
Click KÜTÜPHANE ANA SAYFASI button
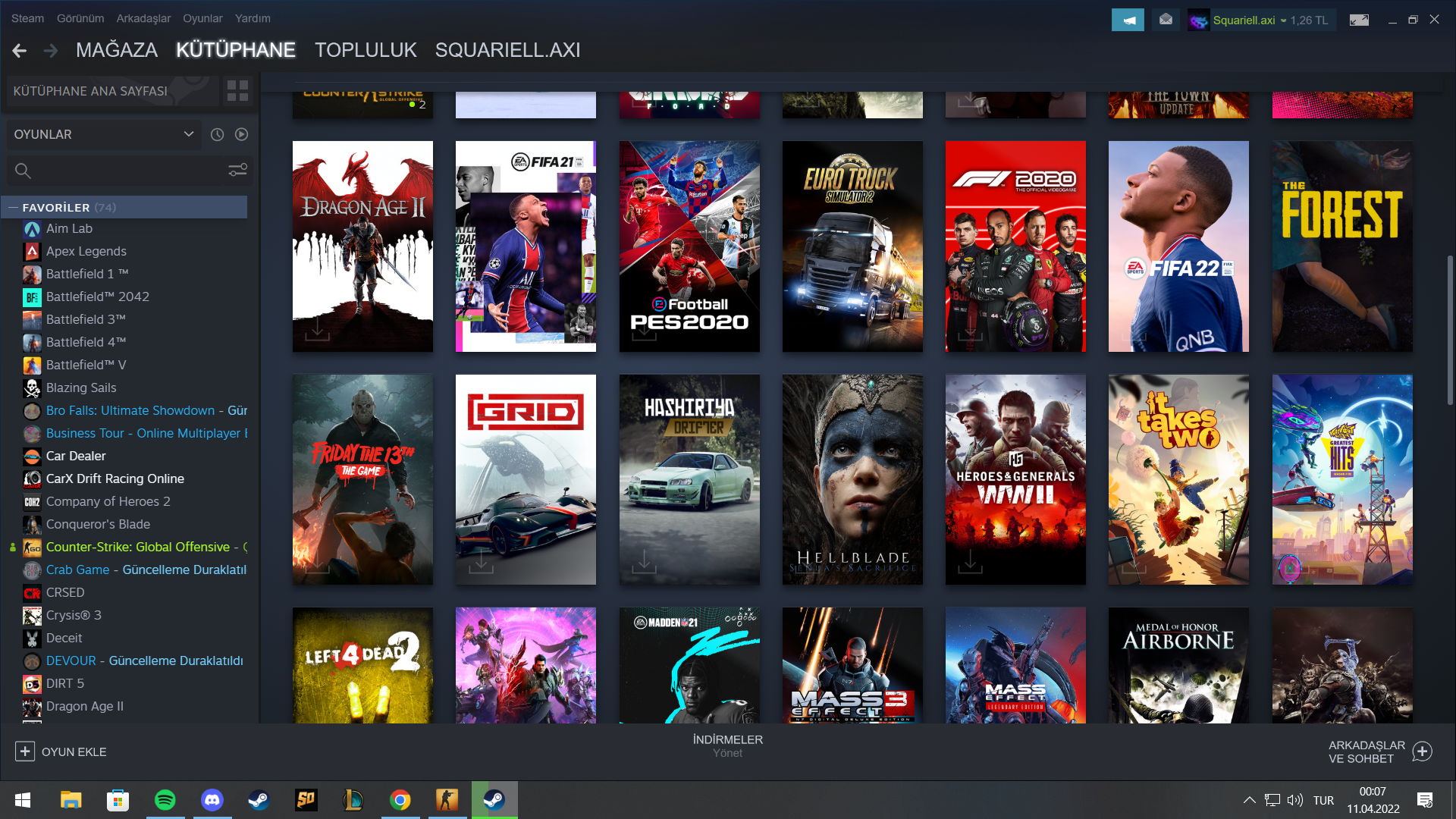tap(112, 91)
